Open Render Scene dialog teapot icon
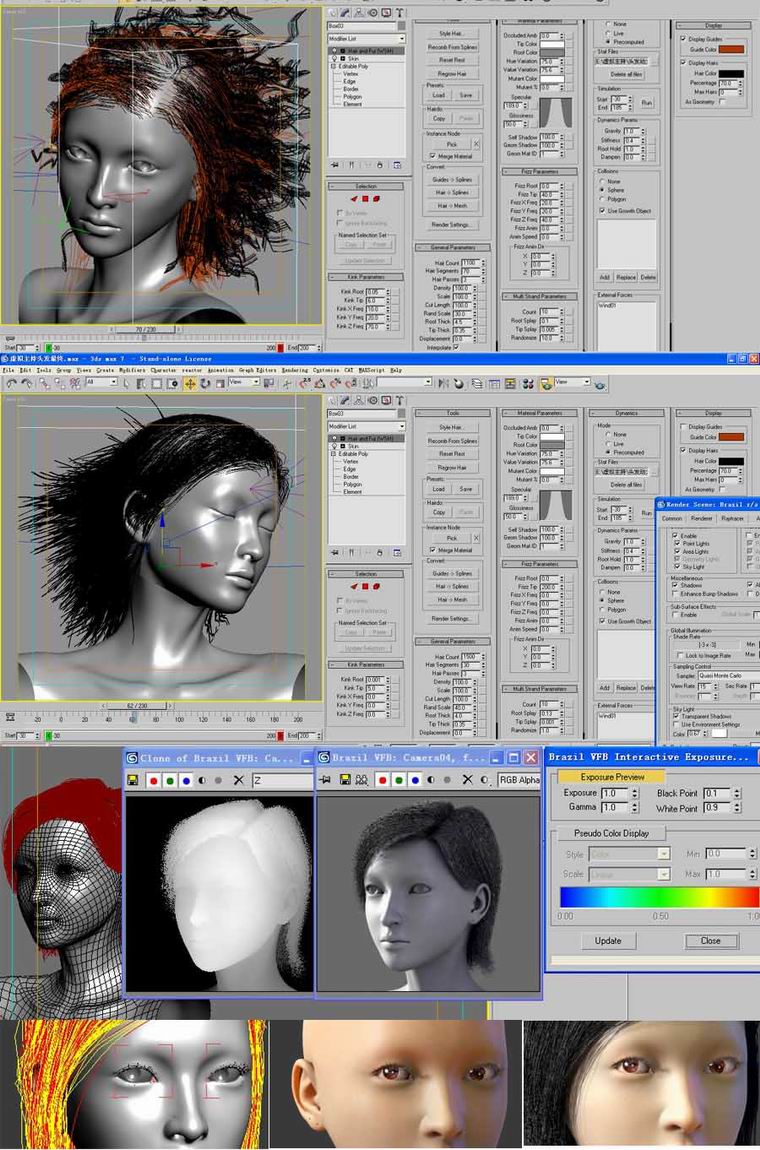Image resolution: width=760 pixels, height=1150 pixels. click(546, 383)
